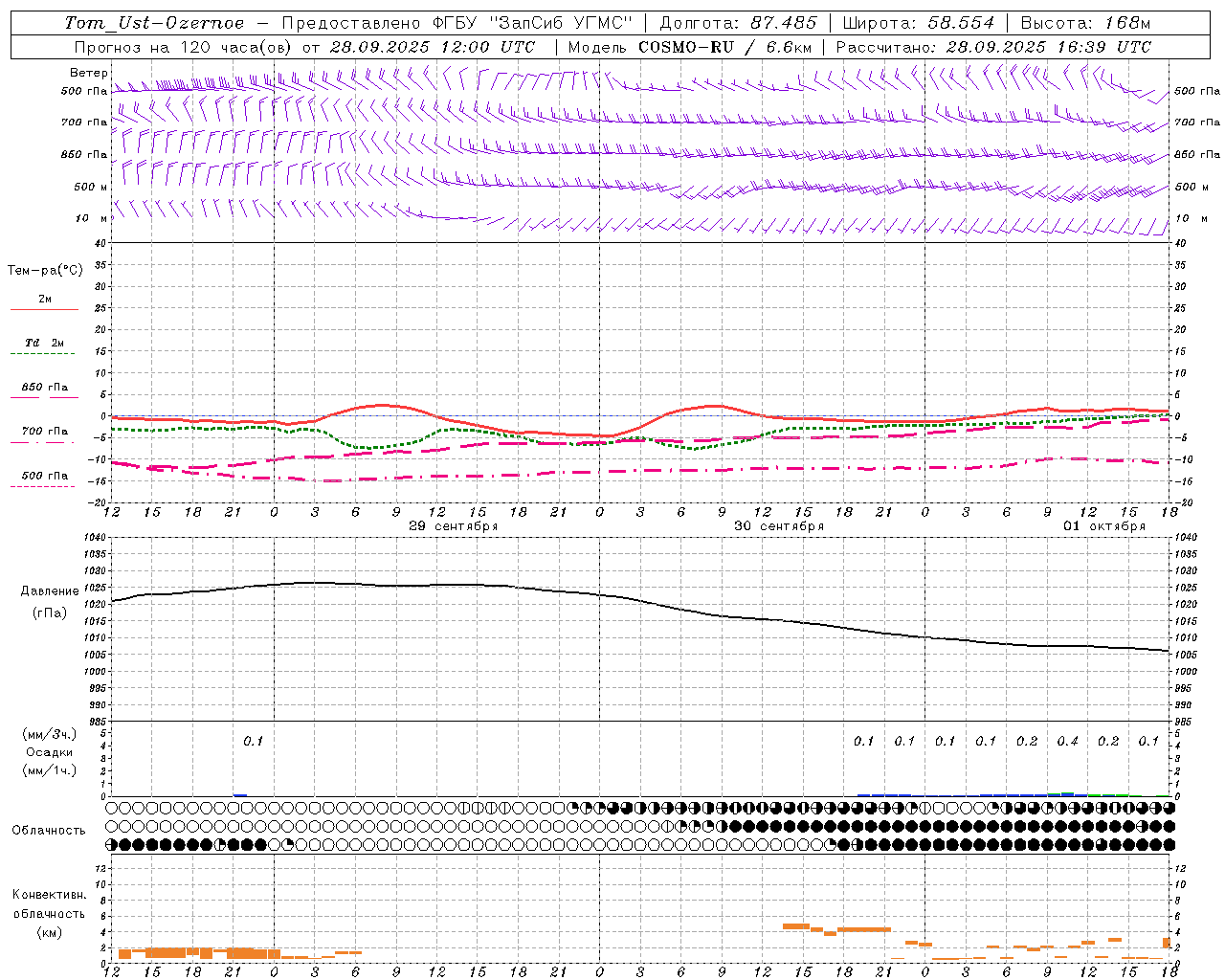Image resolution: width=1225 pixels, height=980 pixels.
Task: Select the date label "30 сентября"
Action: click(779, 526)
